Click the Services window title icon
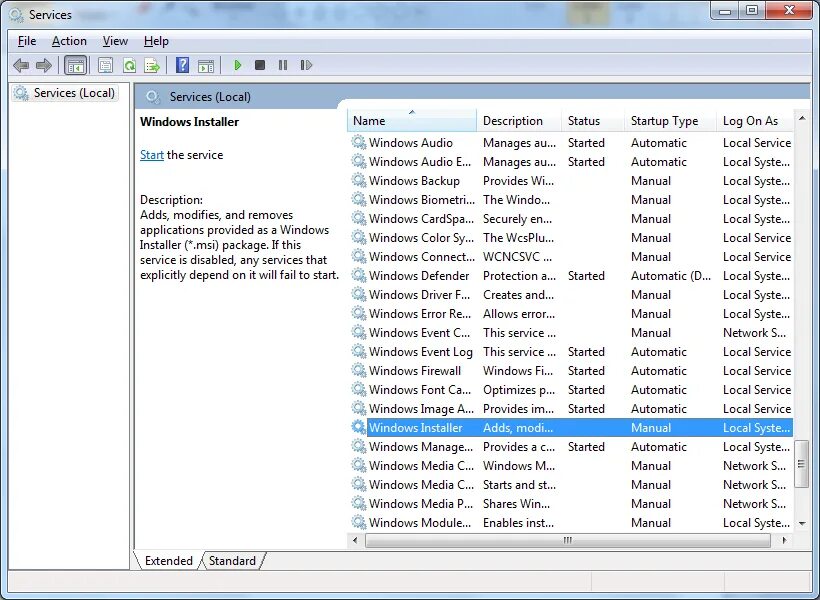This screenshot has width=820, height=600. click(16, 15)
